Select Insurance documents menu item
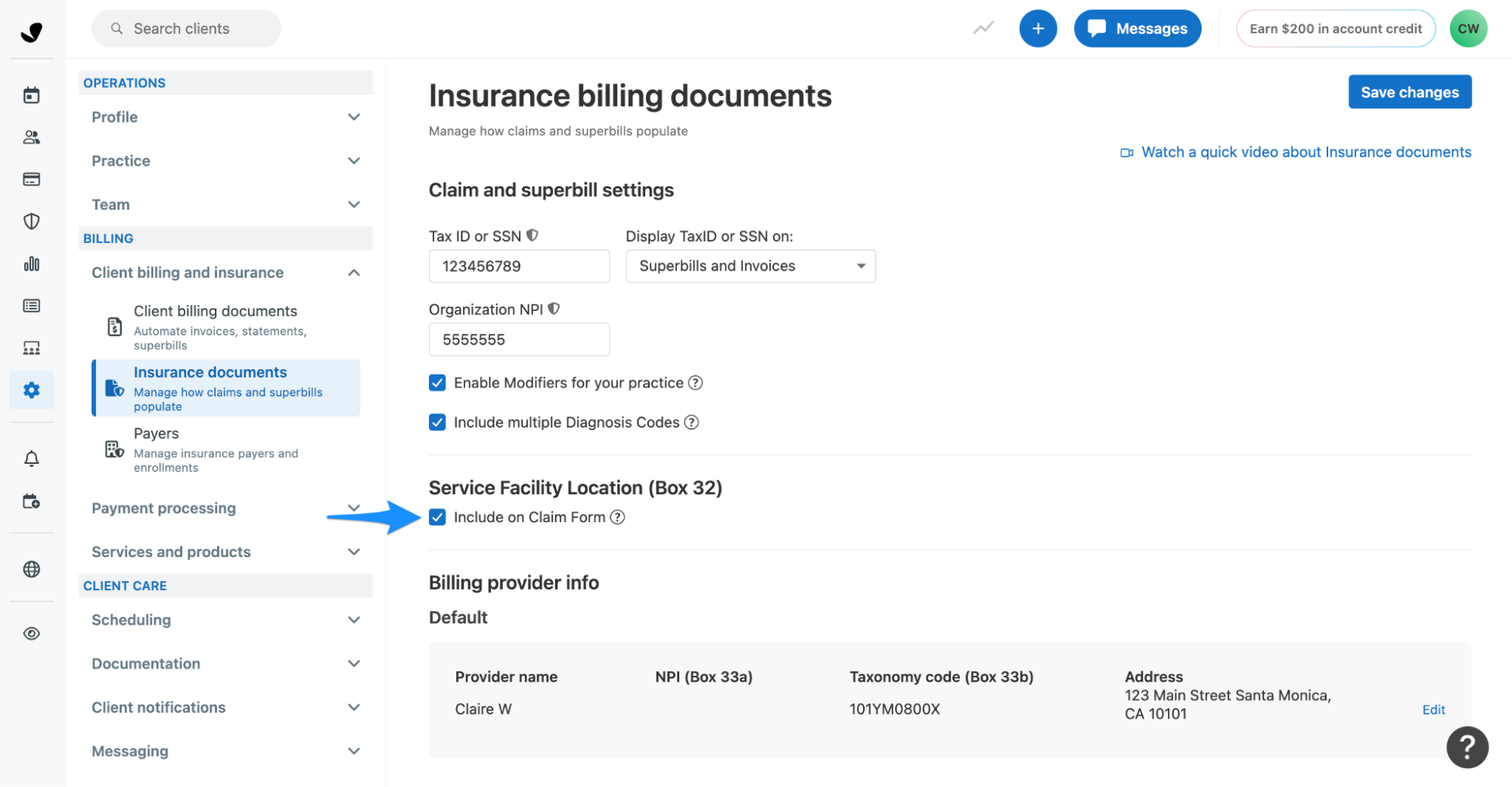Screen dimensions: 1512x787 (226, 388)
